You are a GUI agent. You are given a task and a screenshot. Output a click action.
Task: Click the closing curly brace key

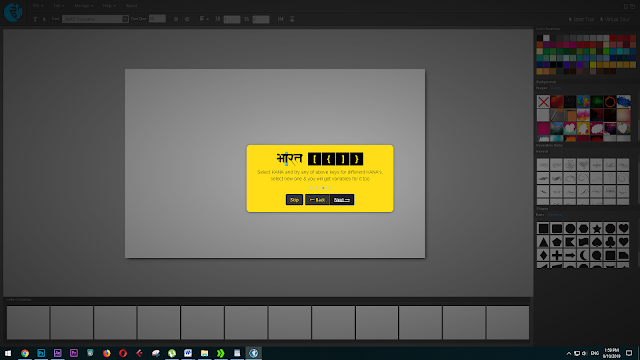356,159
